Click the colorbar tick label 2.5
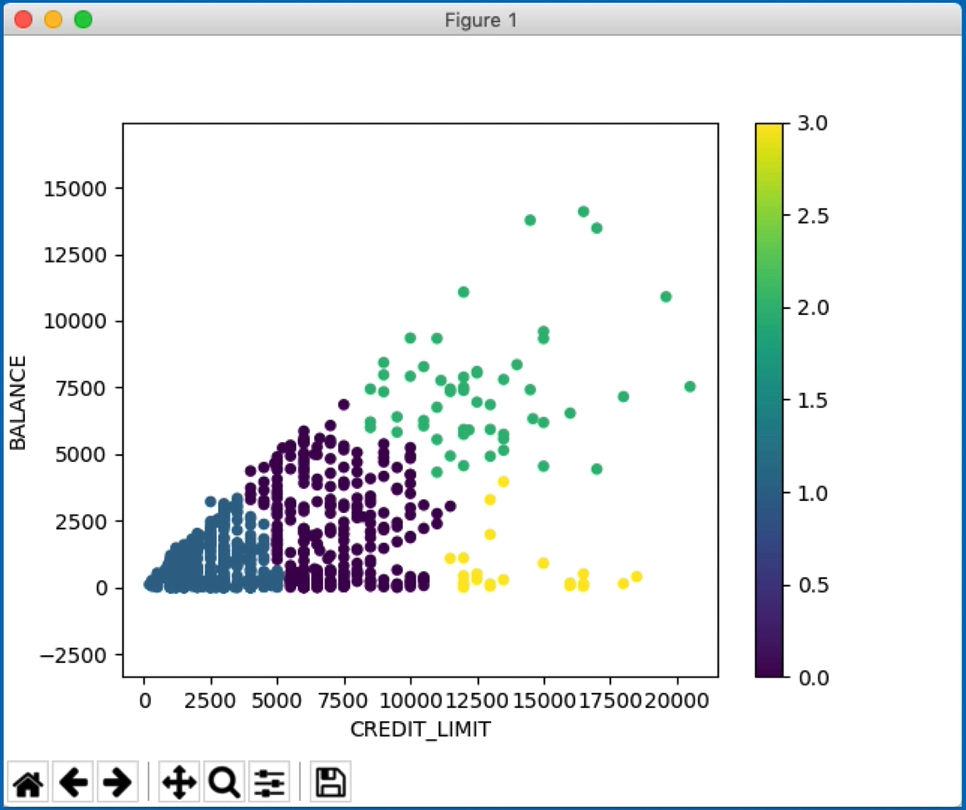966x810 pixels. [813, 216]
